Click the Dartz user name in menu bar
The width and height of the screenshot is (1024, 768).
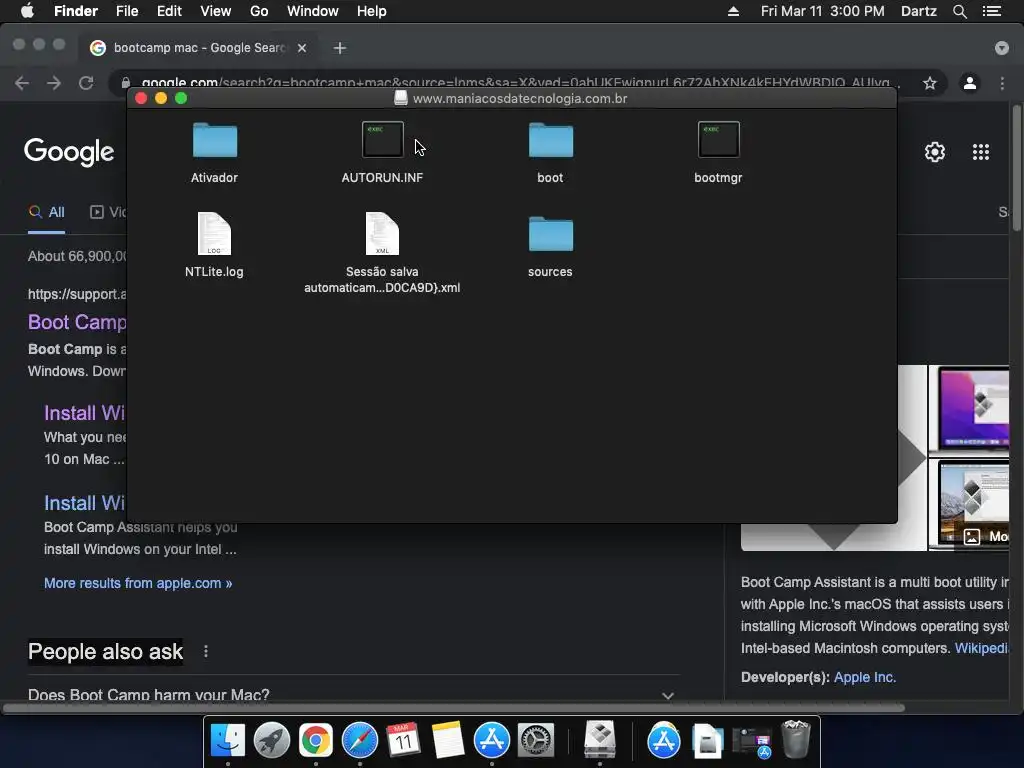coord(918,11)
